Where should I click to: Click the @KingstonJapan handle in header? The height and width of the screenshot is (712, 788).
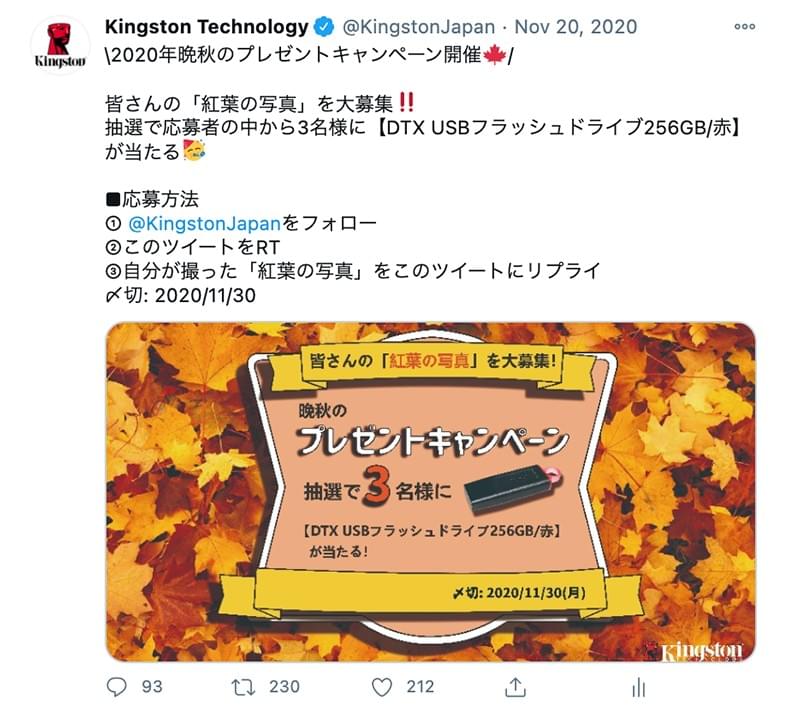coord(418,27)
